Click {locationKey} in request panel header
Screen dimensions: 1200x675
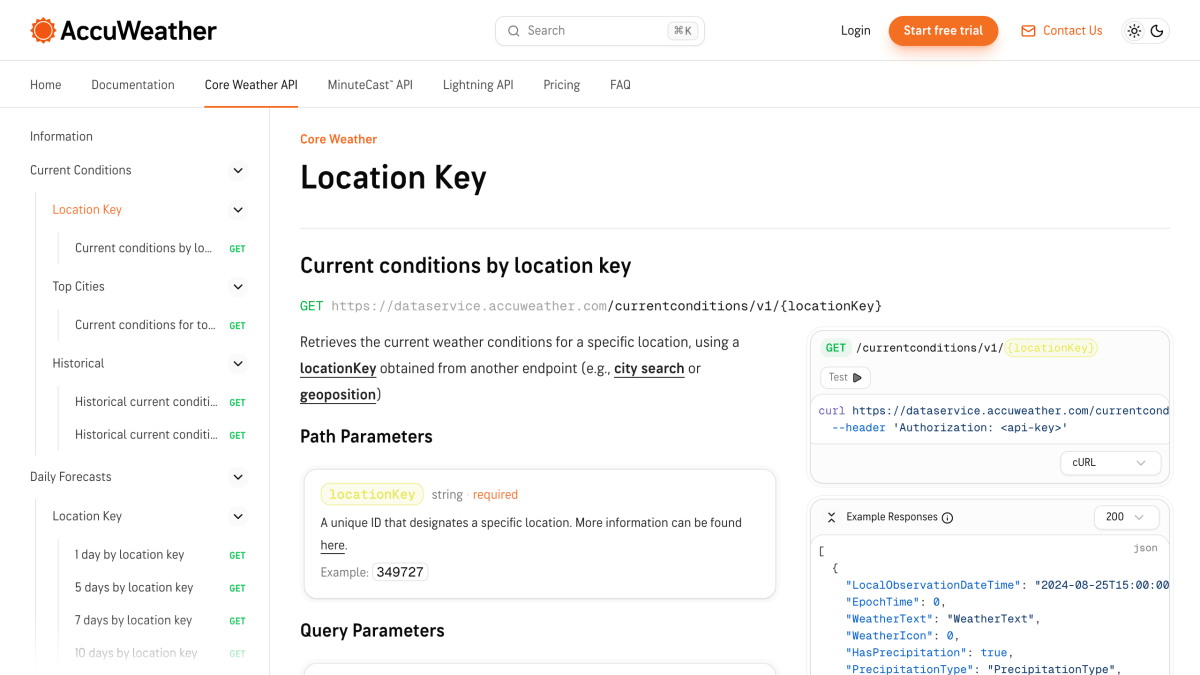pos(1052,348)
